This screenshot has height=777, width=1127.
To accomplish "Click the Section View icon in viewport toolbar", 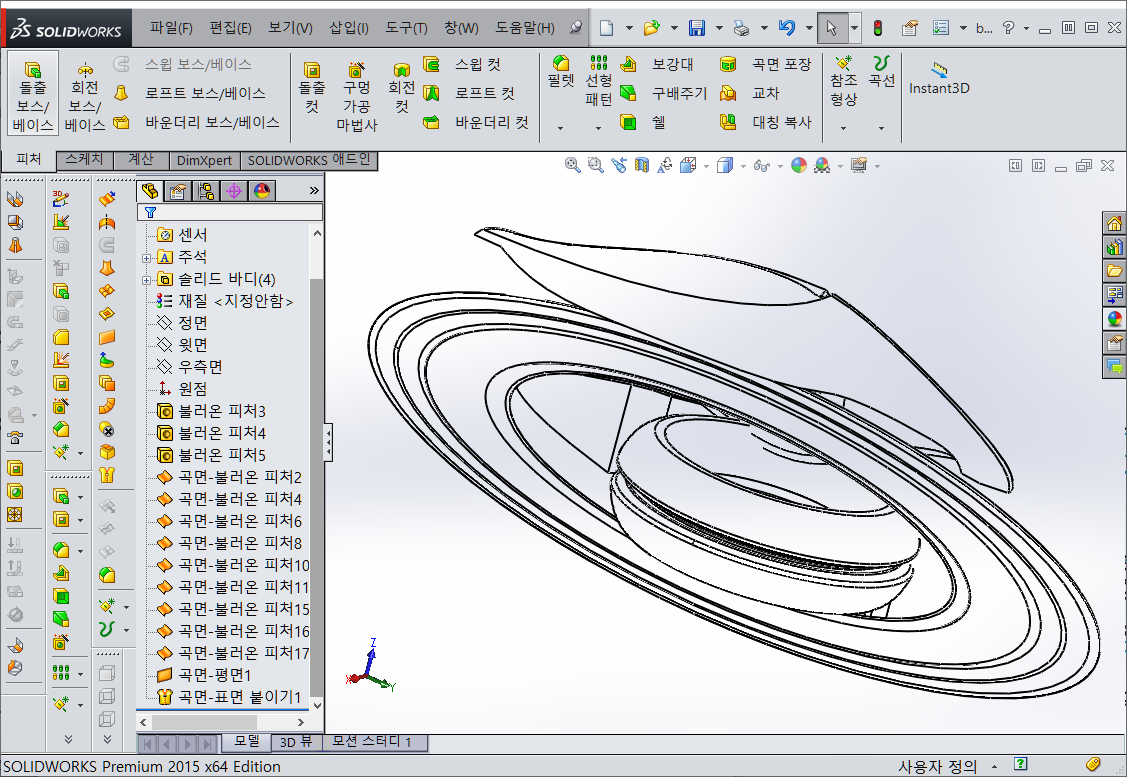I will coord(641,165).
